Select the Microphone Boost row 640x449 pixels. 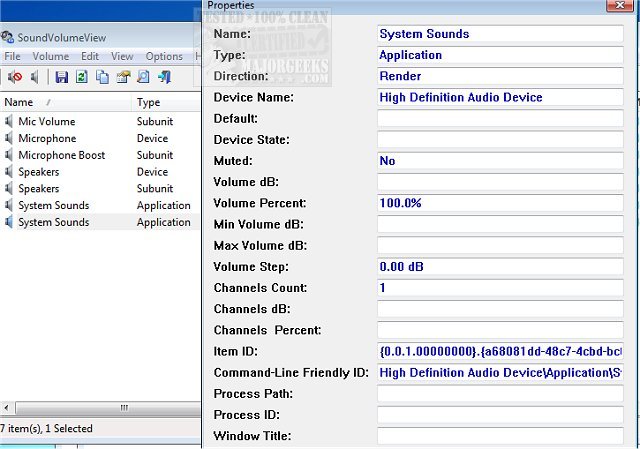coord(62,155)
